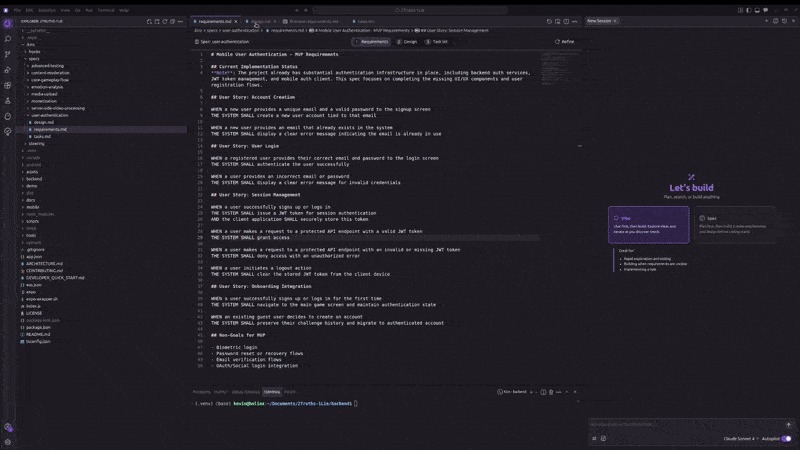The width and height of the screenshot is (800, 450).
Task: Close the New Session chat tab
Action: 615,21
